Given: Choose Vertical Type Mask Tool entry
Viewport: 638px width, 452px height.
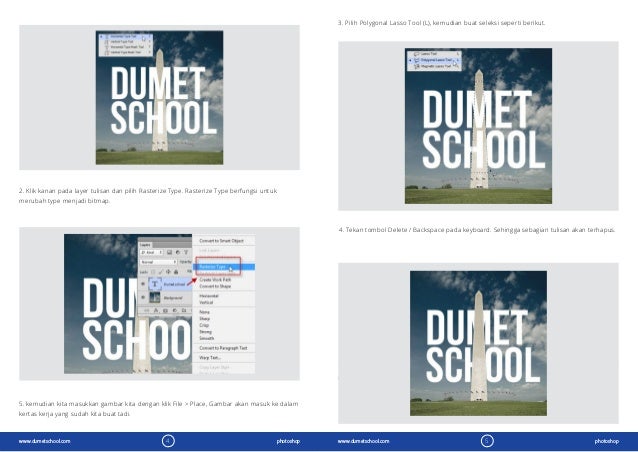Looking at the screenshot, I should pos(124,52).
